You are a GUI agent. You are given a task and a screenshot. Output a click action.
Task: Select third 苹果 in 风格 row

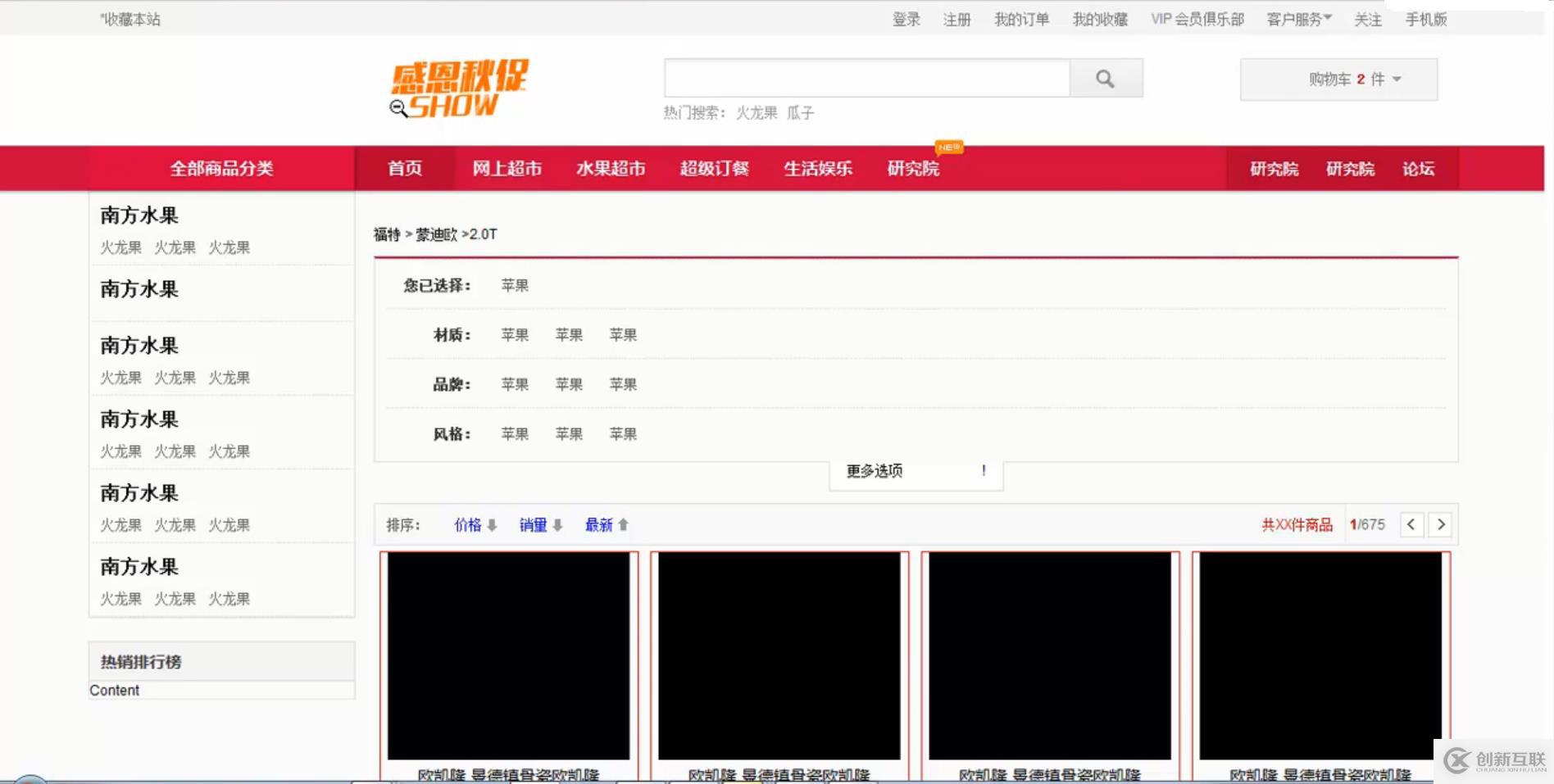623,434
